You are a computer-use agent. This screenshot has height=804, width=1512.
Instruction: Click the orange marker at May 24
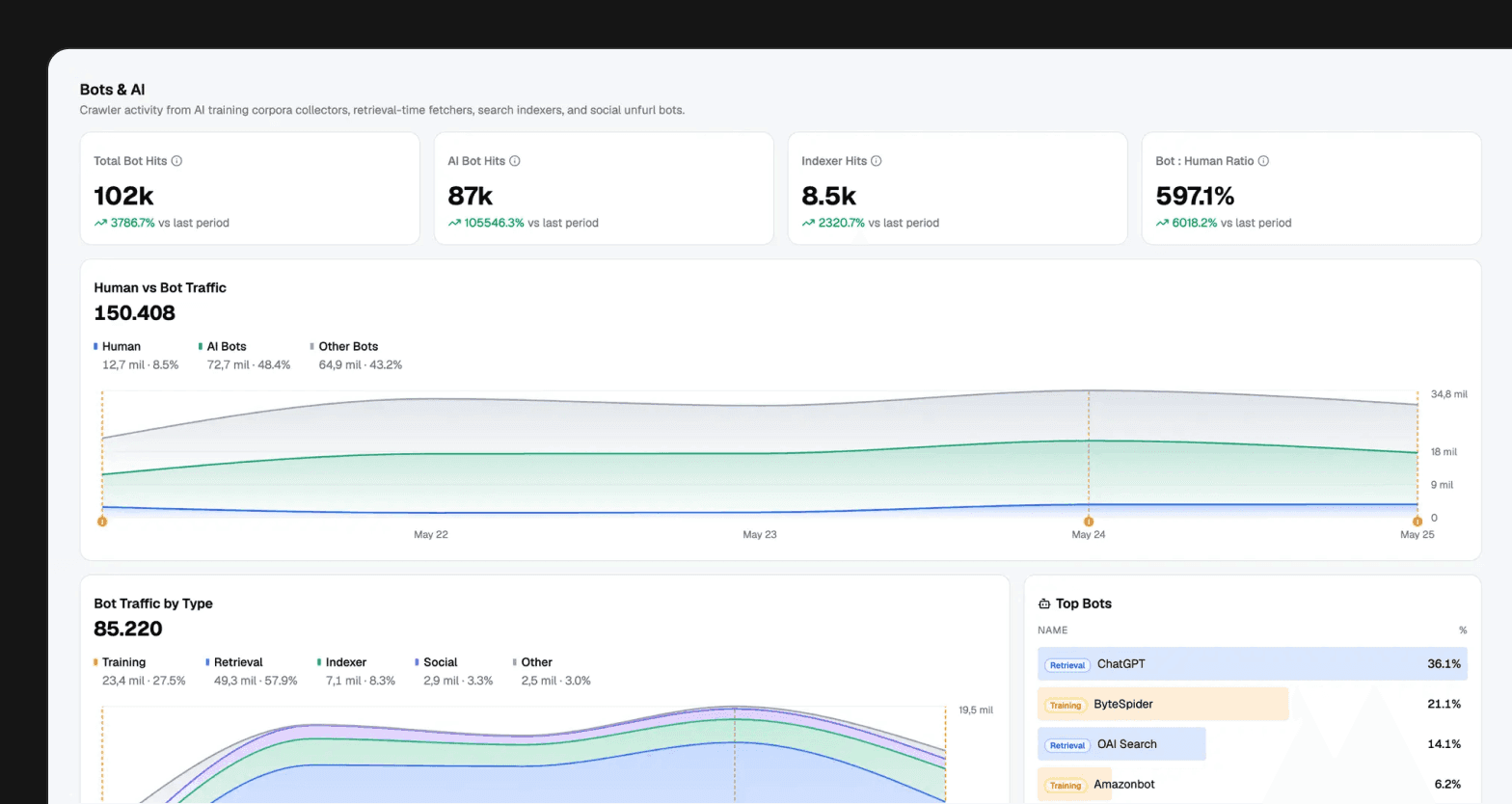[1089, 522]
